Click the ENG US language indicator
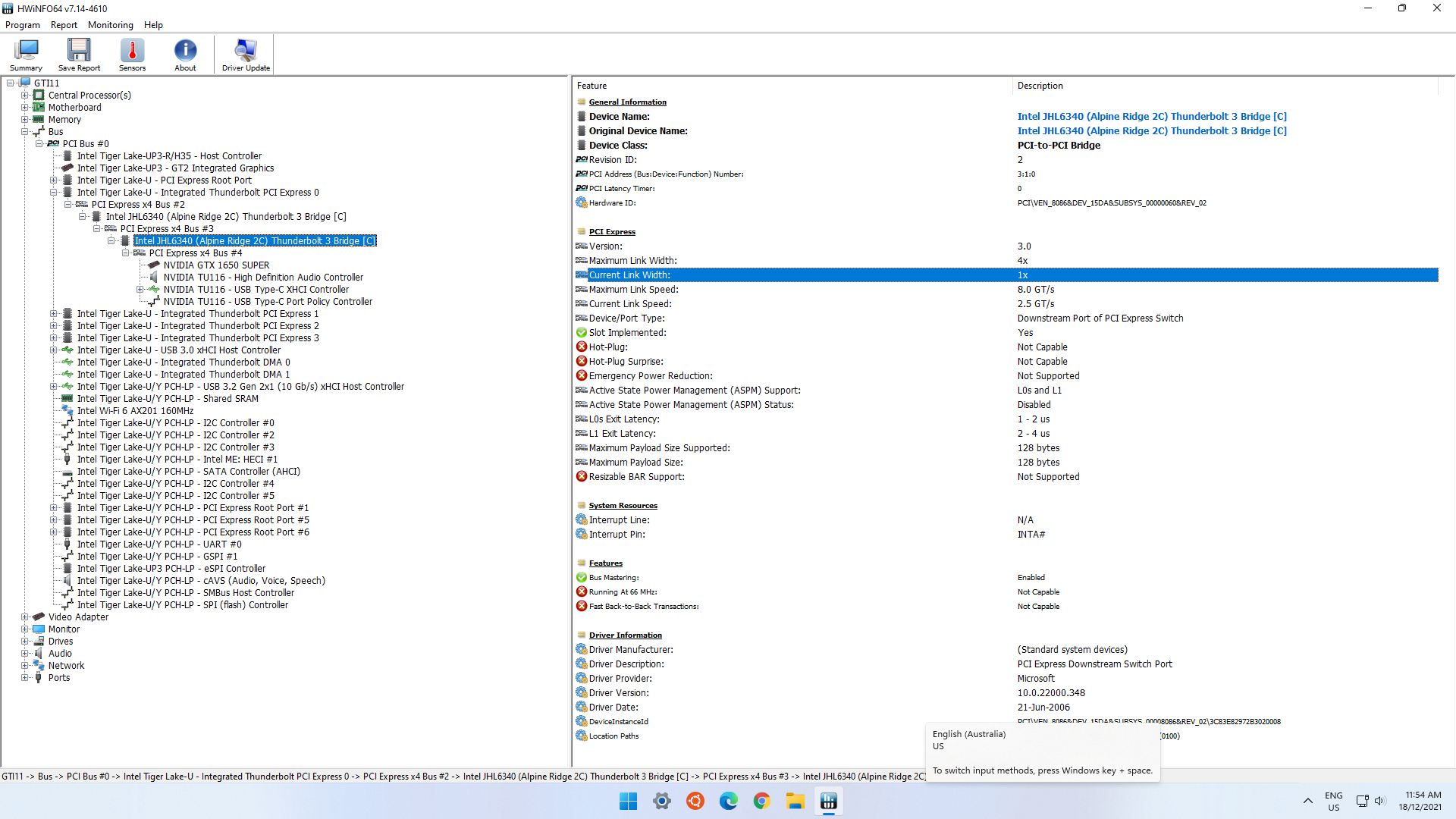The width and height of the screenshot is (1456, 819). pos(1333,801)
